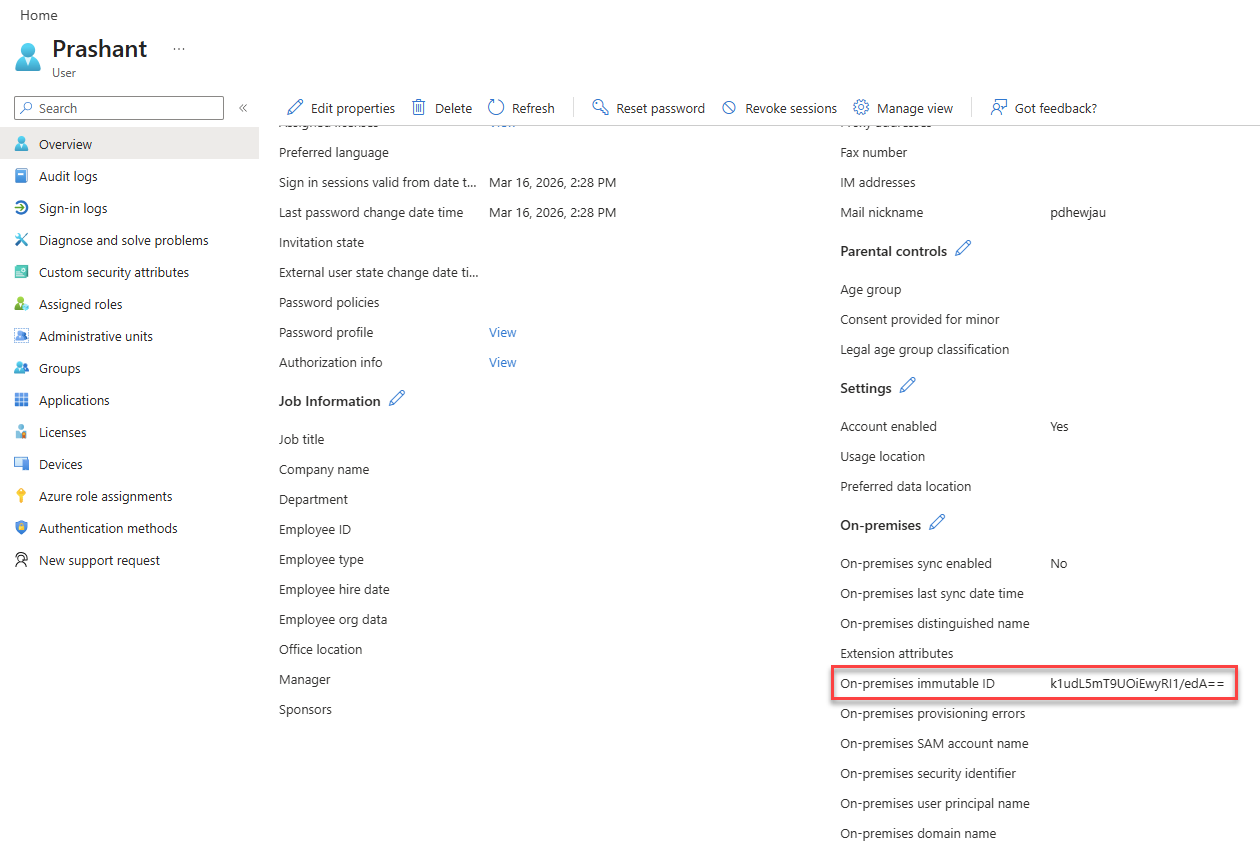This screenshot has width=1260, height=857.
Task: Edit On-premises section pencil icon
Action: [937, 523]
